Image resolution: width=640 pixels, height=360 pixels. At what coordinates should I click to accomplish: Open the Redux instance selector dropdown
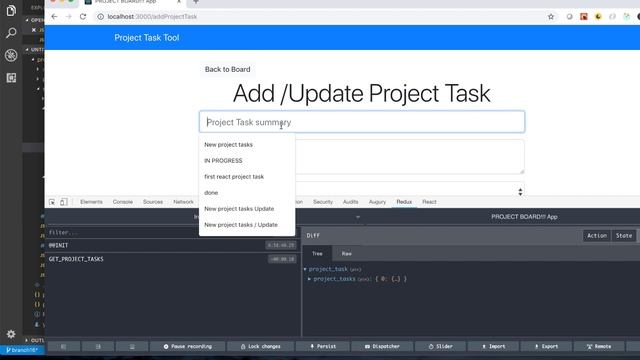[x=358, y=217]
